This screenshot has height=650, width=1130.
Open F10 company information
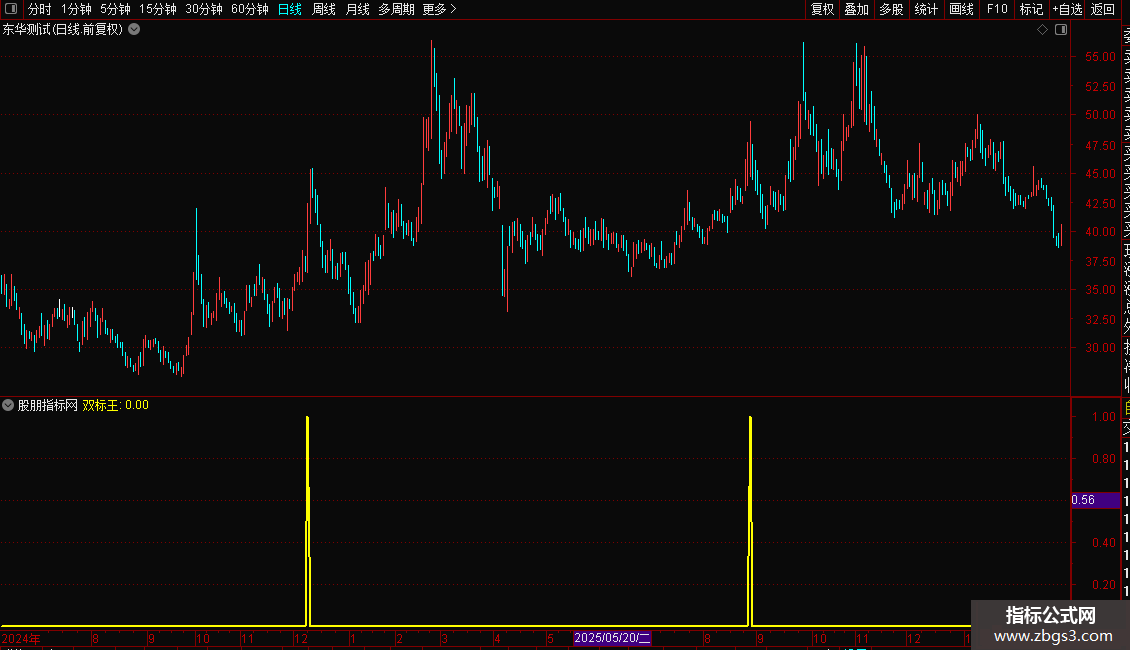(x=997, y=9)
